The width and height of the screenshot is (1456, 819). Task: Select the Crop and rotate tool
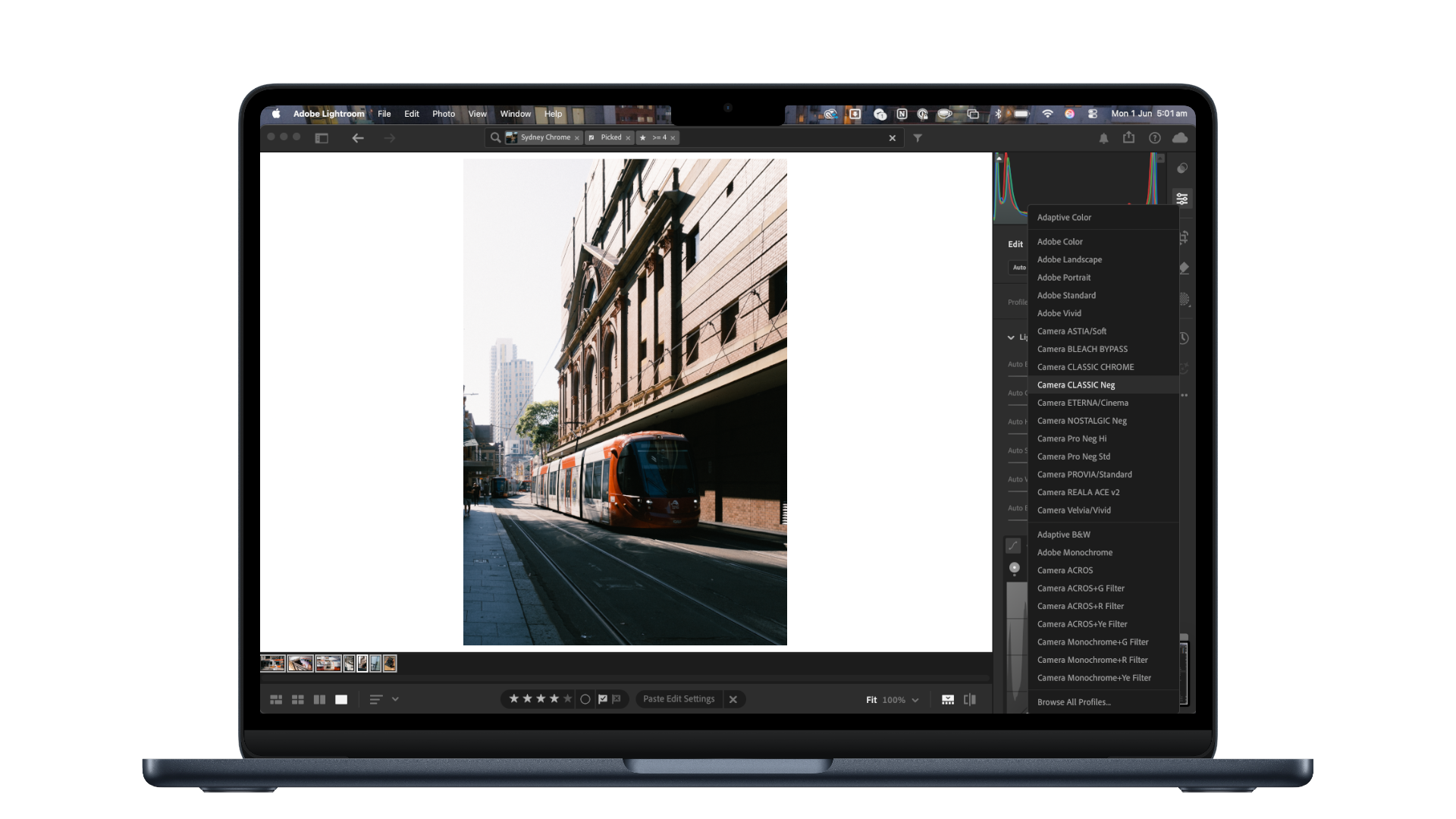coord(1184,237)
